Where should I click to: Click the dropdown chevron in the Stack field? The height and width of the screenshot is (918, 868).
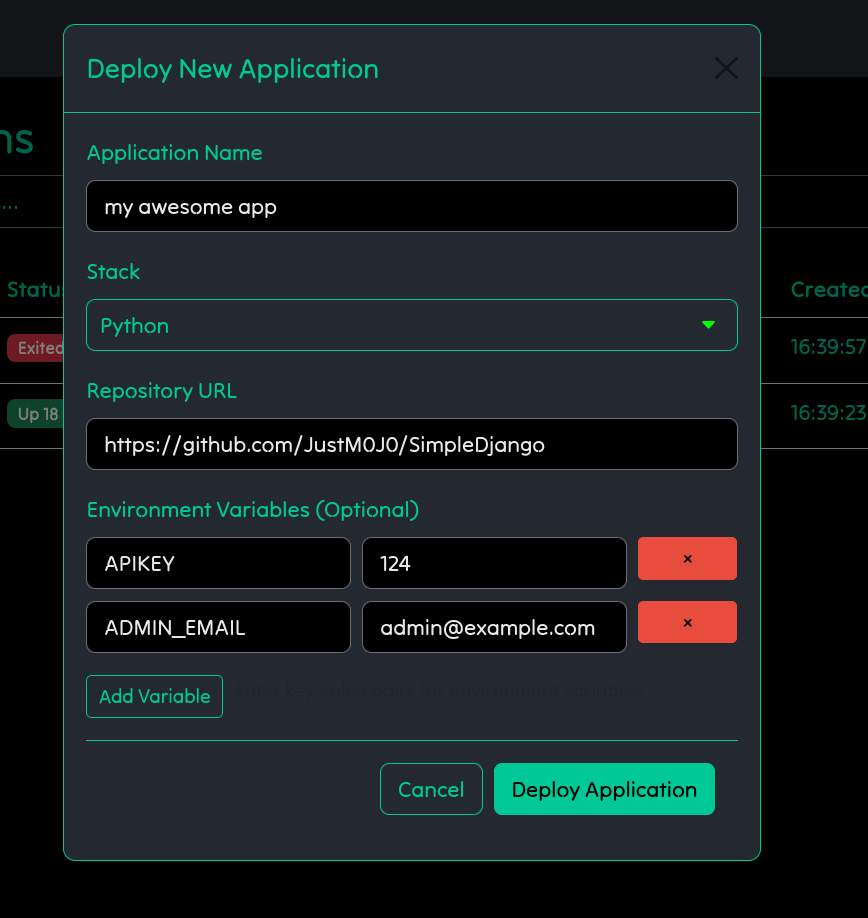[x=709, y=325]
